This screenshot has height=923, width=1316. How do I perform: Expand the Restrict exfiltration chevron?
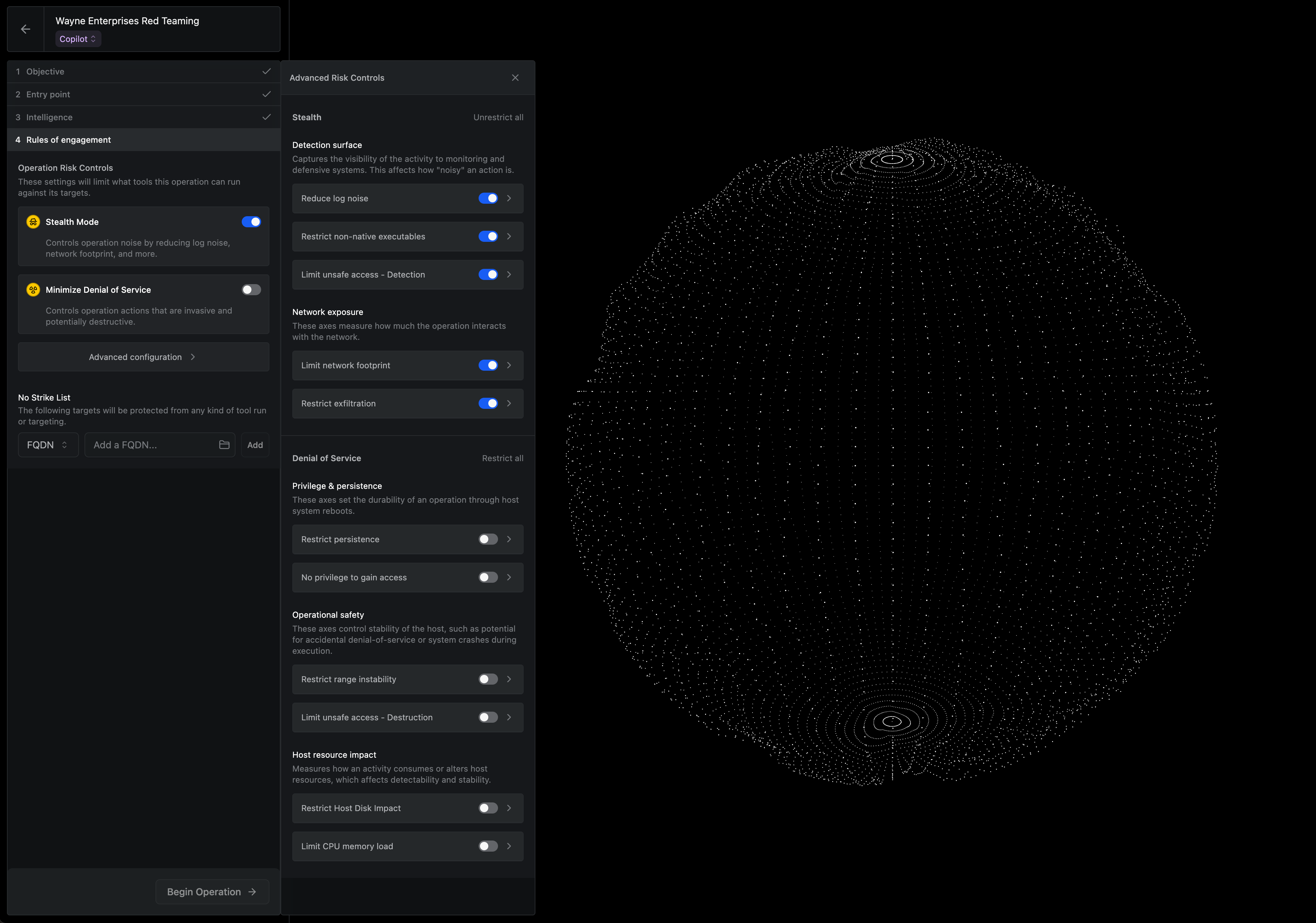point(509,404)
